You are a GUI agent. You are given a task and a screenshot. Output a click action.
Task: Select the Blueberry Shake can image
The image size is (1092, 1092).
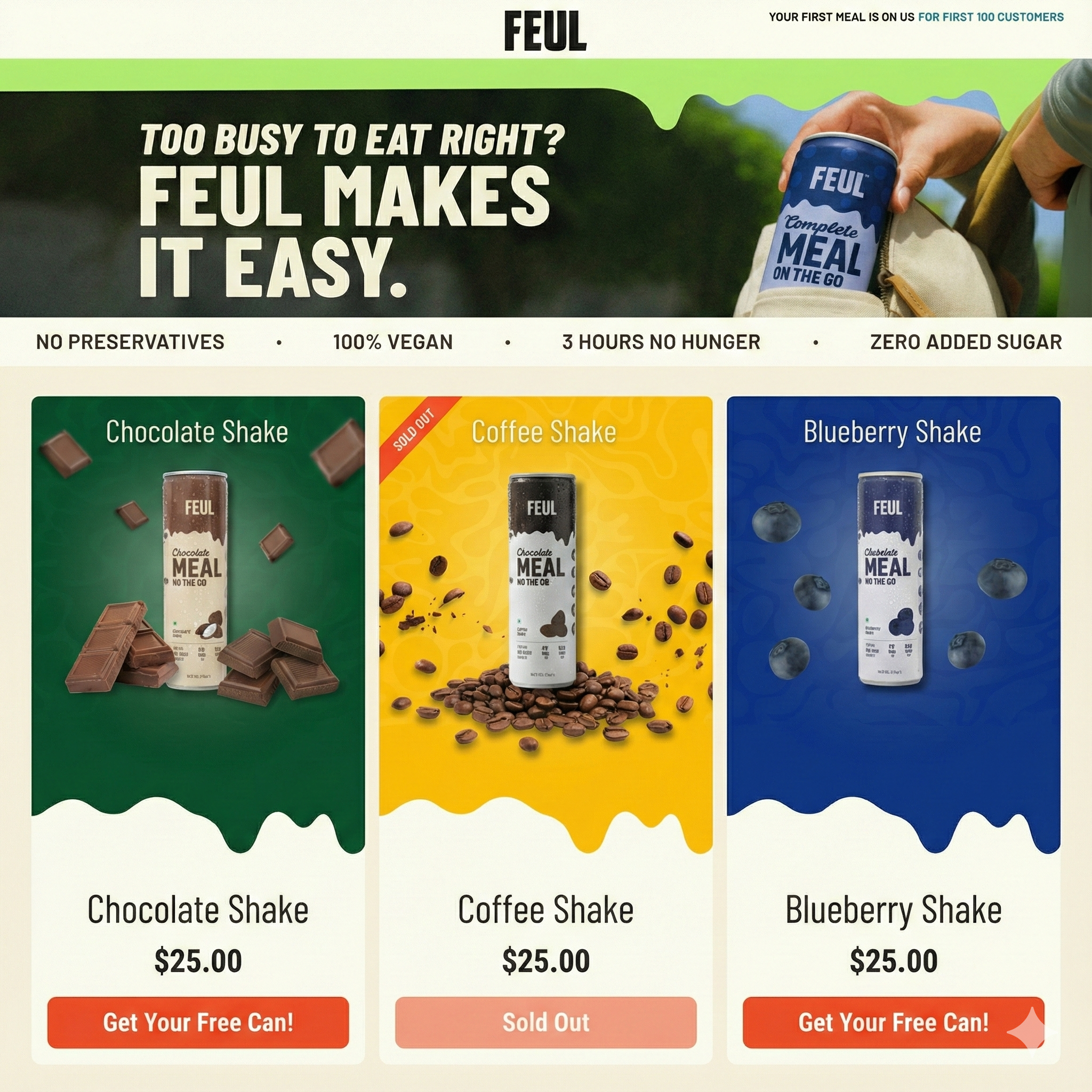click(x=890, y=579)
